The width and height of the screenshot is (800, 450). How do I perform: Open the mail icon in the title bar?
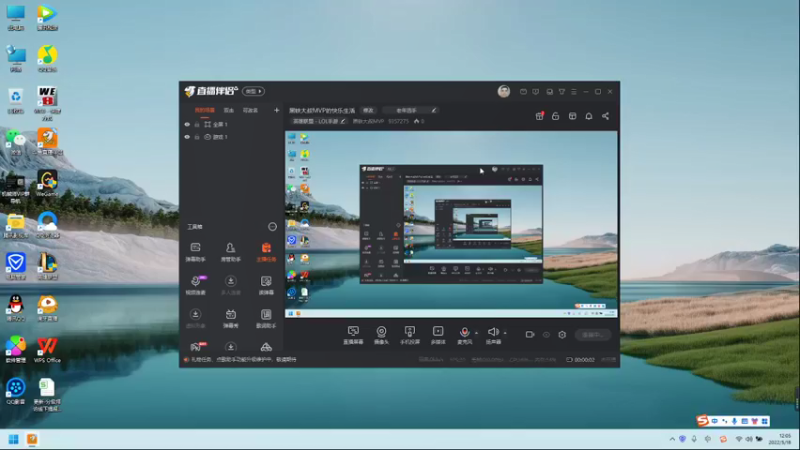pos(523,92)
